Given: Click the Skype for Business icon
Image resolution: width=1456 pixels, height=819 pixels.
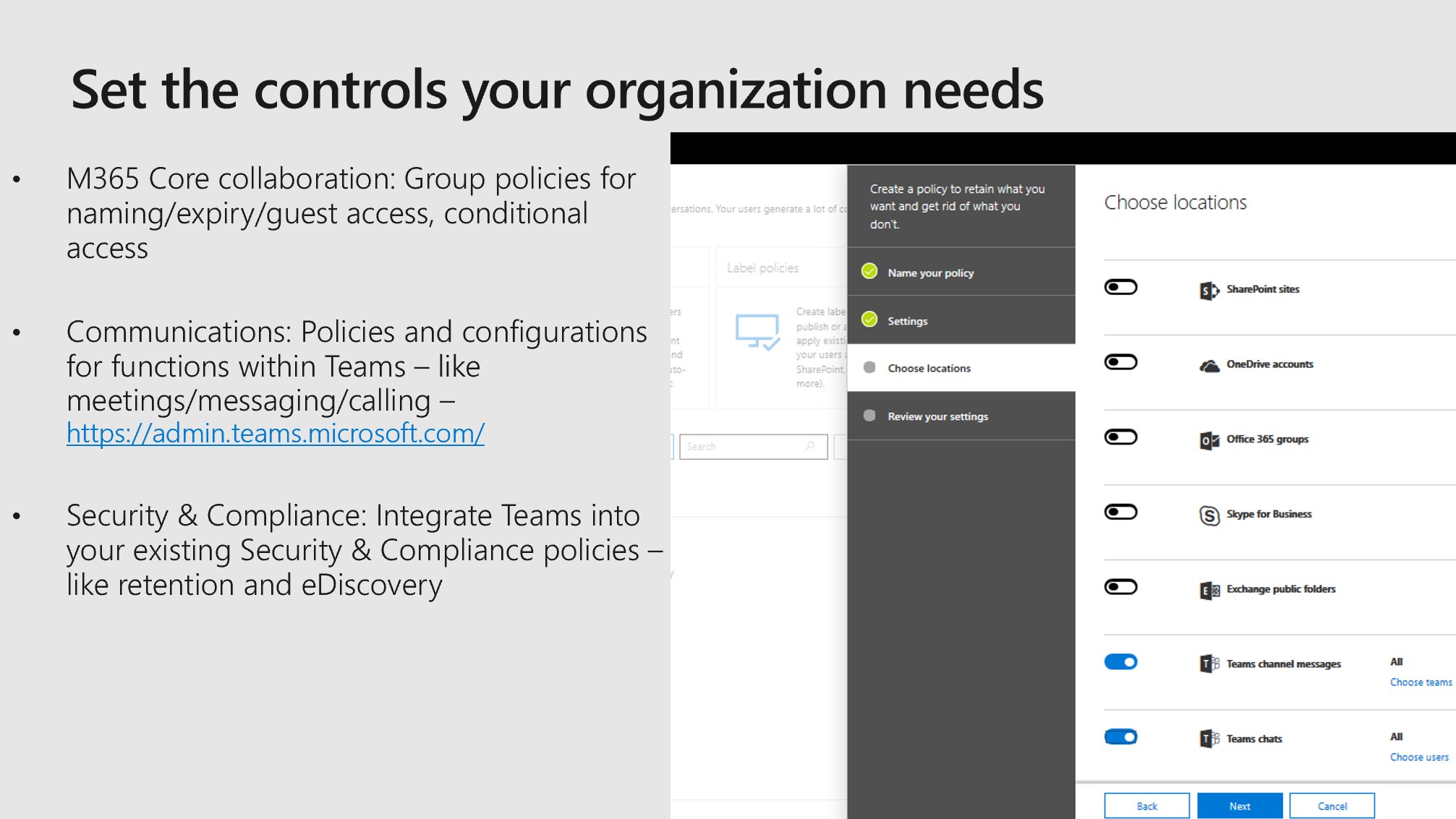Looking at the screenshot, I should [x=1209, y=515].
